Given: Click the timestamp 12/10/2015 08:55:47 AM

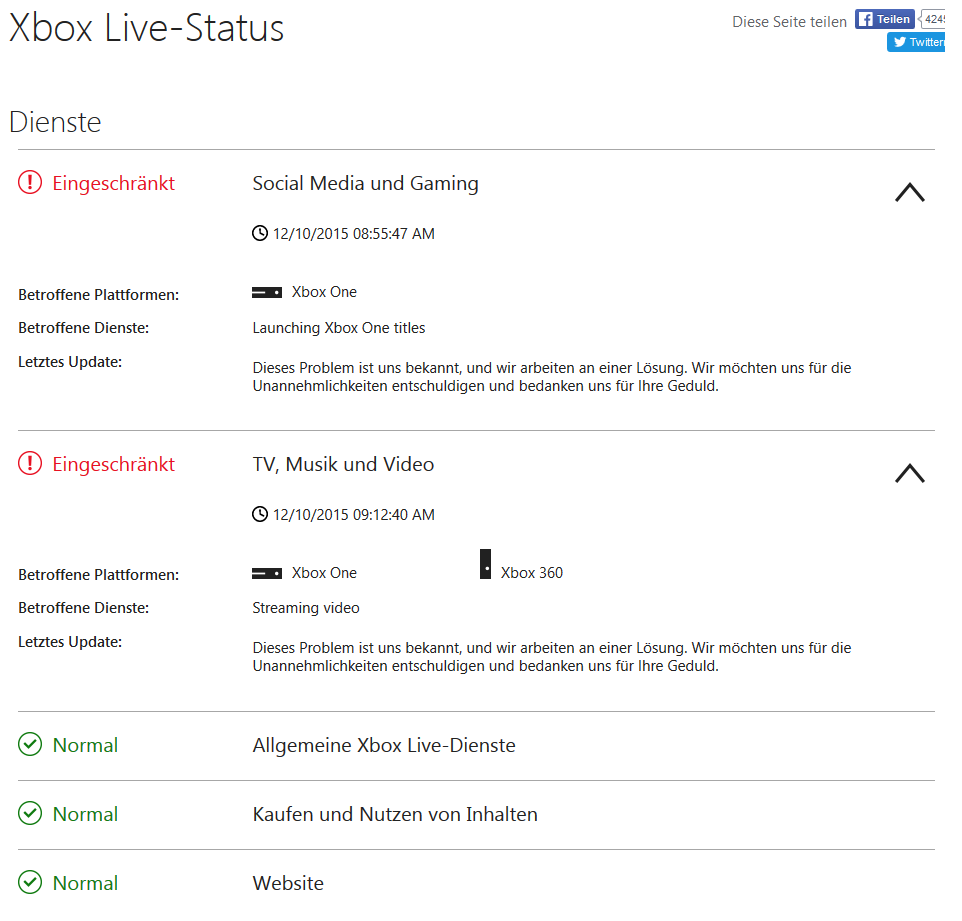Looking at the screenshot, I should (x=354, y=234).
